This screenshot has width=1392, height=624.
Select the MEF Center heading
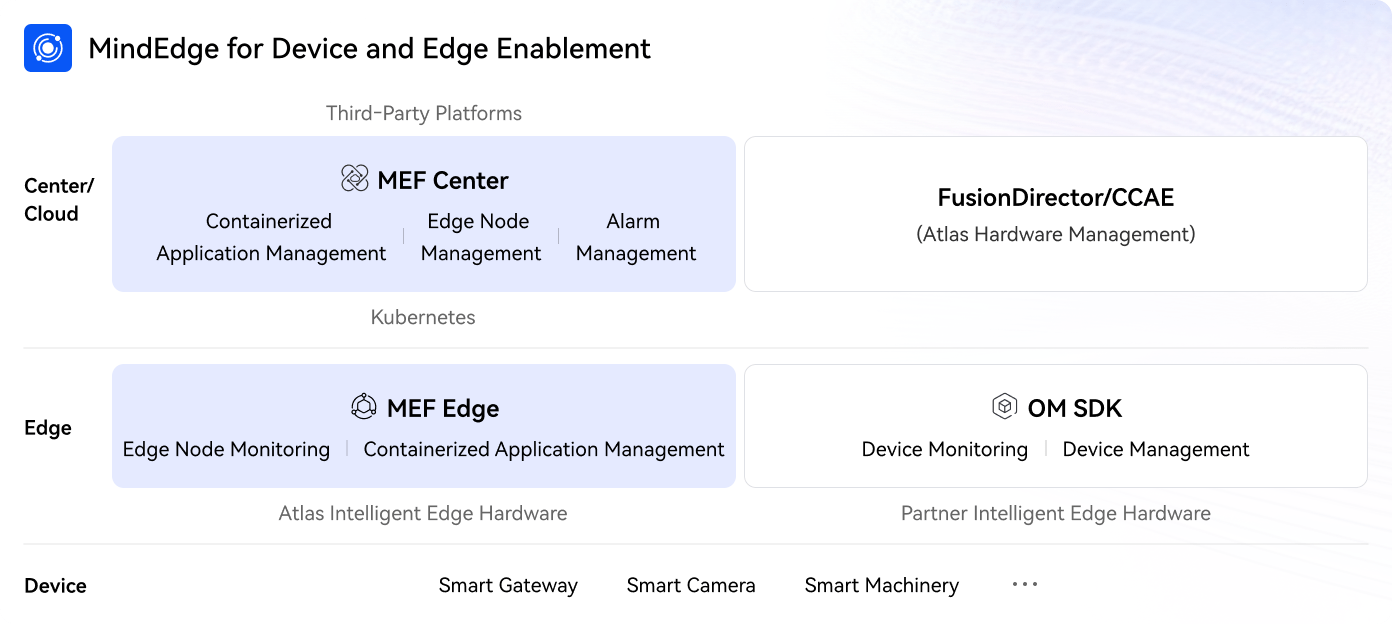442,181
